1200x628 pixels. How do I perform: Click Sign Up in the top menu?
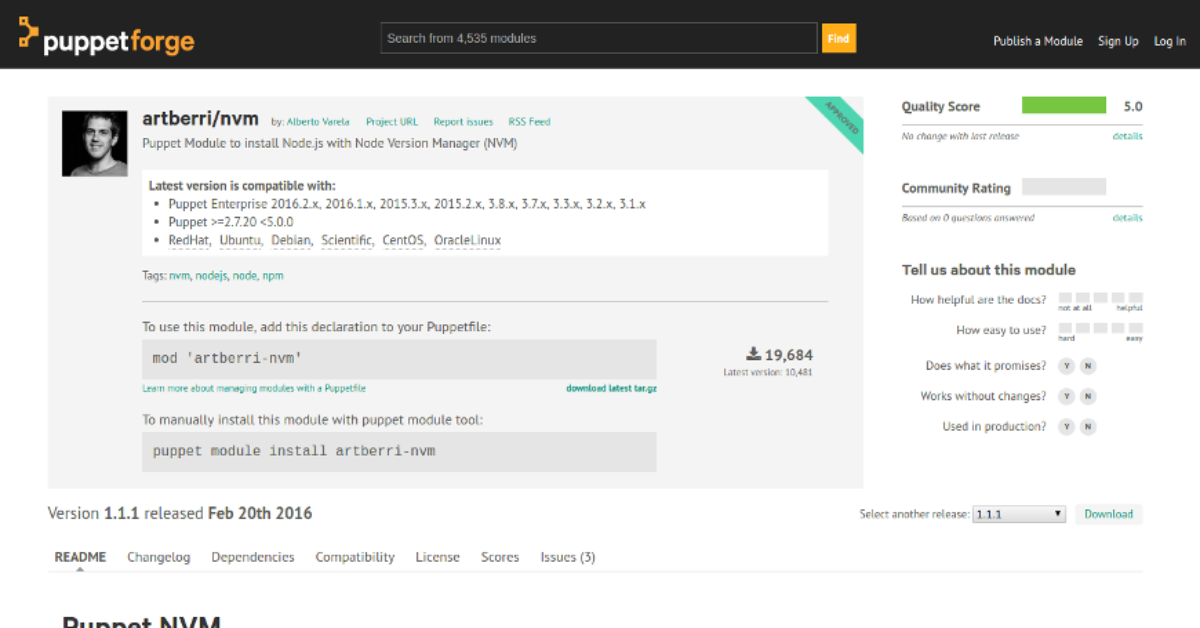click(x=1118, y=41)
